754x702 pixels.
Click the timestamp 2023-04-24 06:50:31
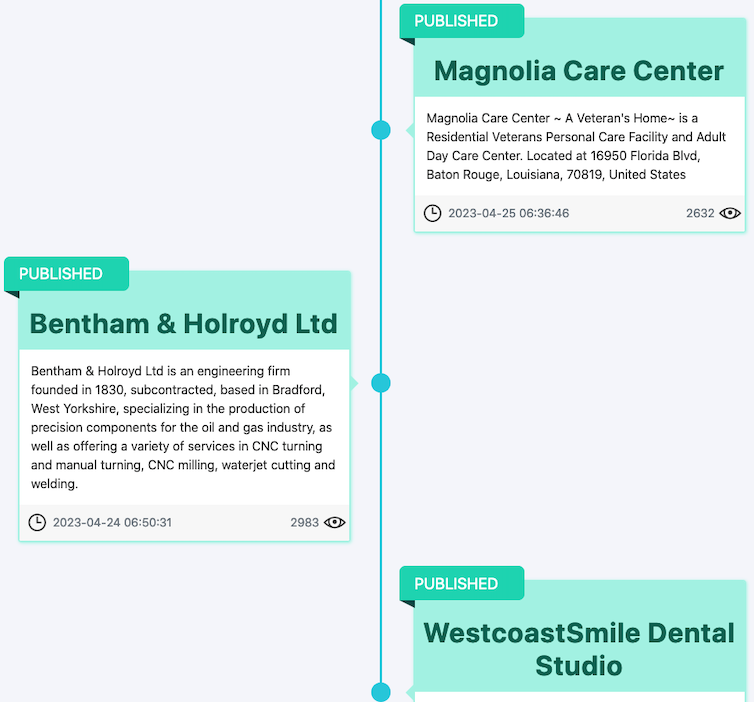112,522
